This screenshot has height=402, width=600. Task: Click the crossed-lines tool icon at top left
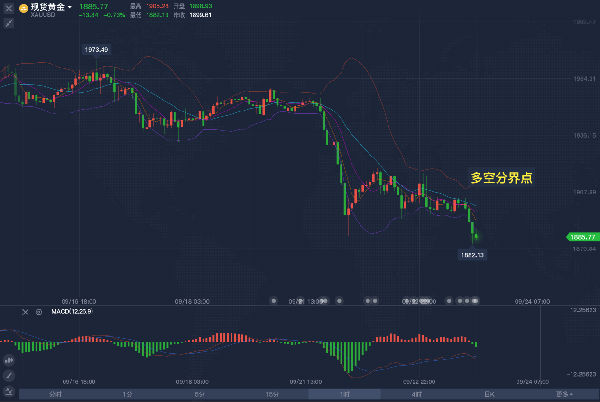click(7, 8)
